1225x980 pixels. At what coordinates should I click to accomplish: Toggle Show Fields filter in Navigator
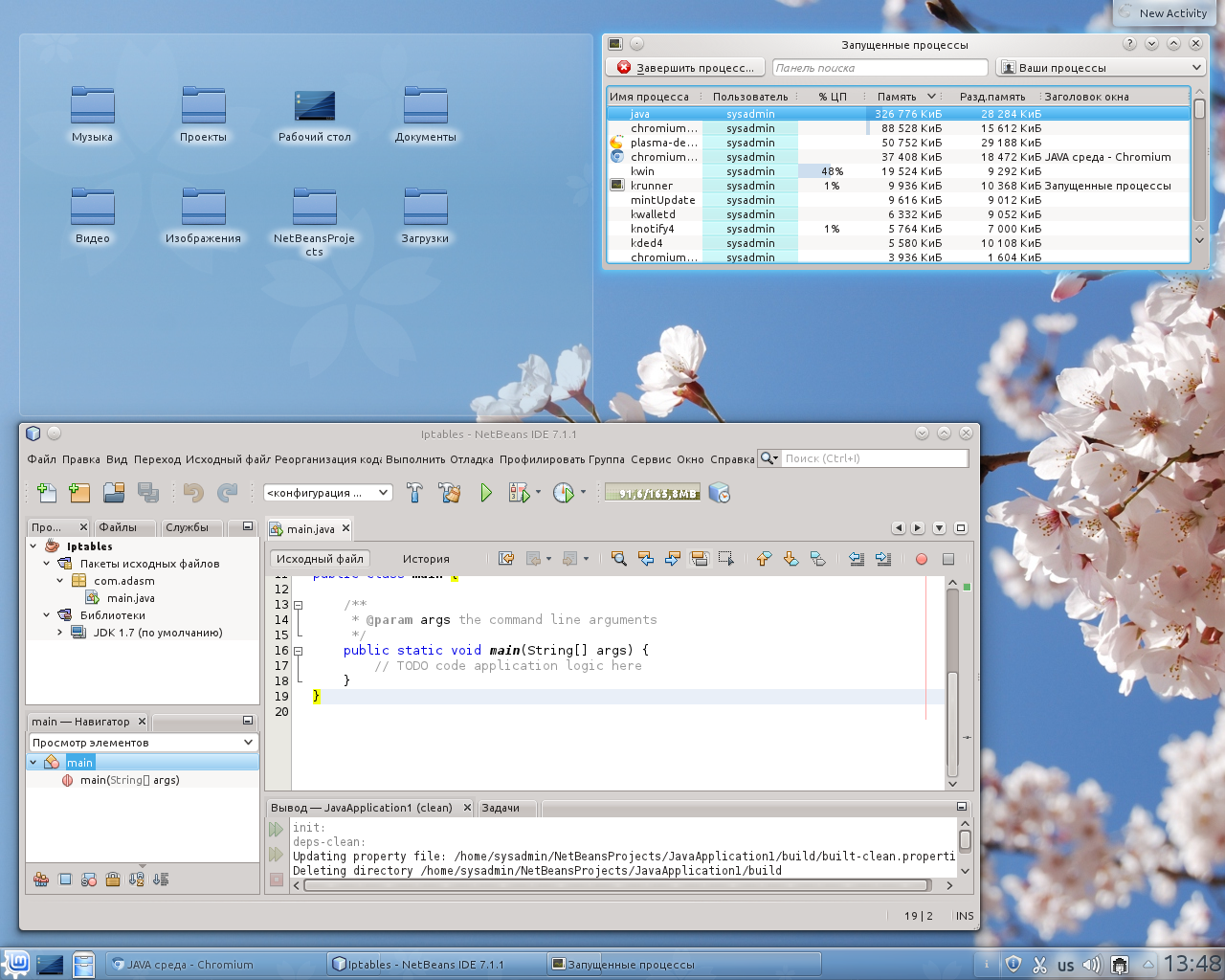pyautogui.click(x=65, y=880)
